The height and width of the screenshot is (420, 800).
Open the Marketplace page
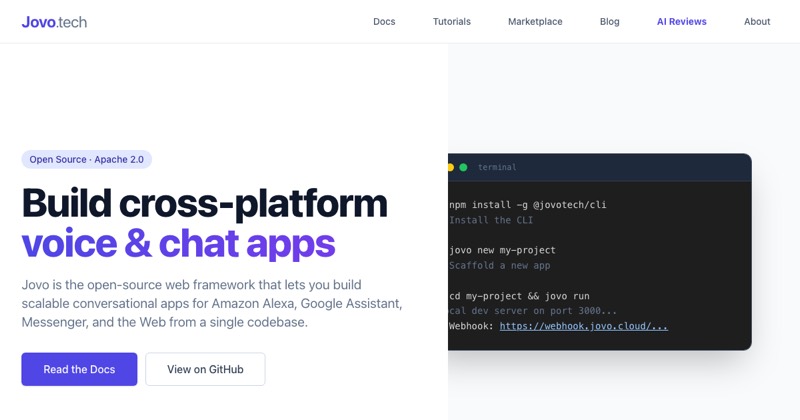pos(535,21)
